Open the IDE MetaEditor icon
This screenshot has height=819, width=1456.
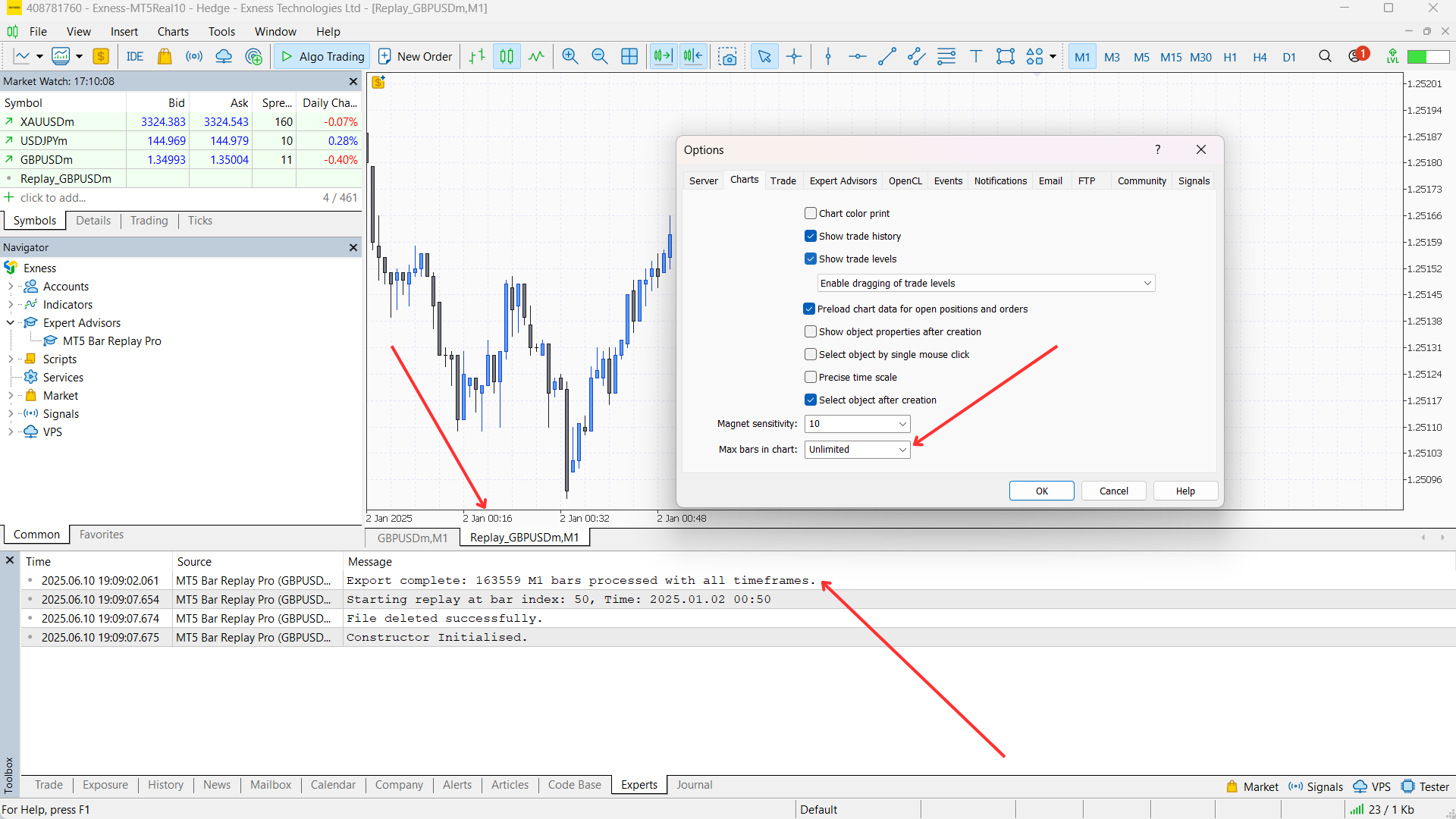pos(135,57)
